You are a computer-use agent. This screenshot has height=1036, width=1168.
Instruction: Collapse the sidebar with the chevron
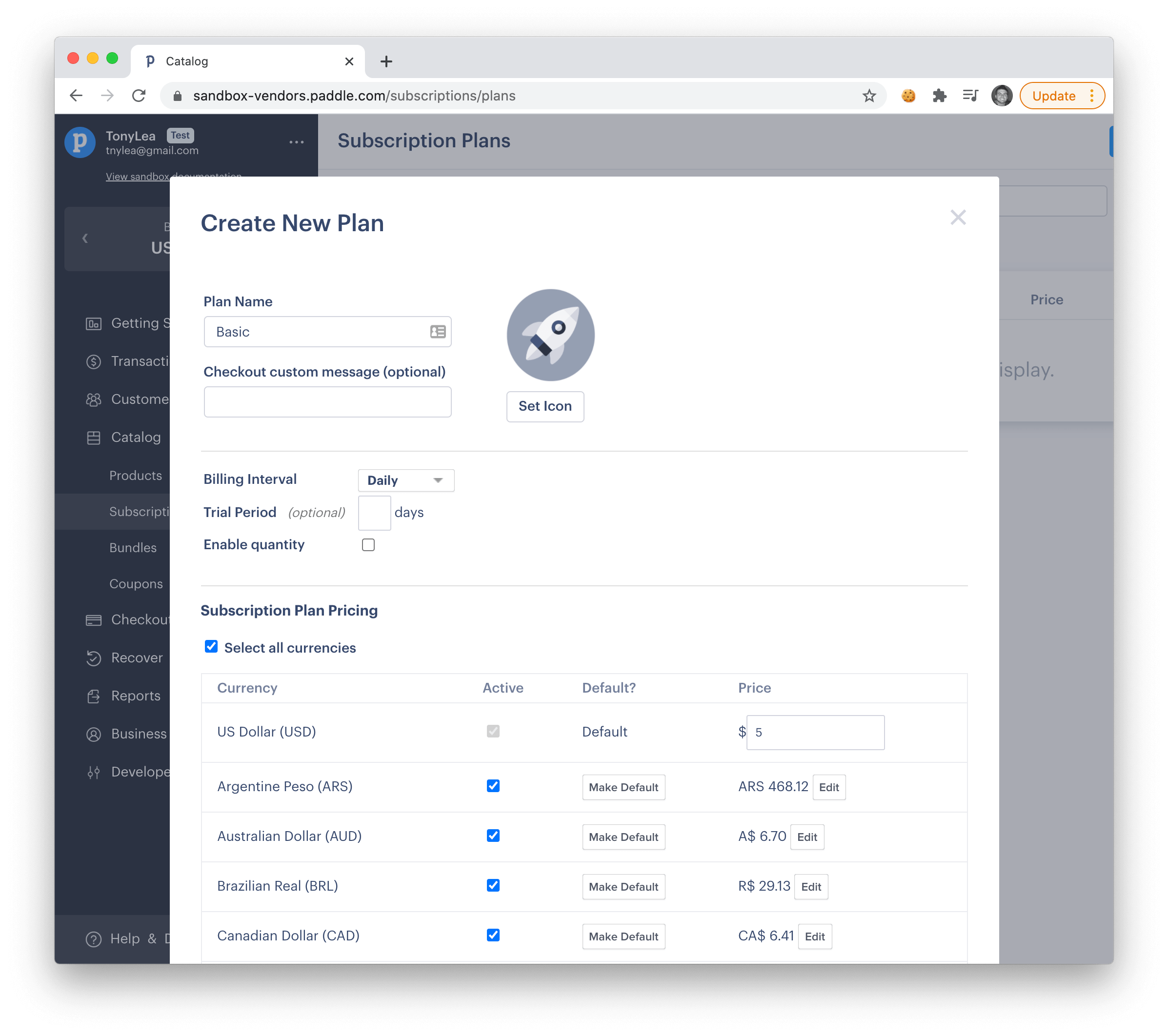[x=85, y=239]
